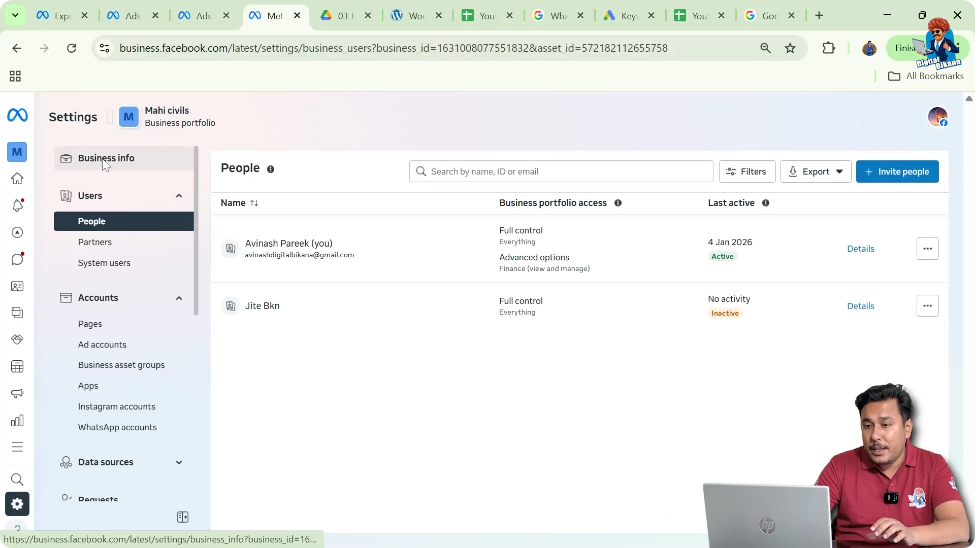Open more options for Jite Bkn
978x548 pixels.
(927, 305)
